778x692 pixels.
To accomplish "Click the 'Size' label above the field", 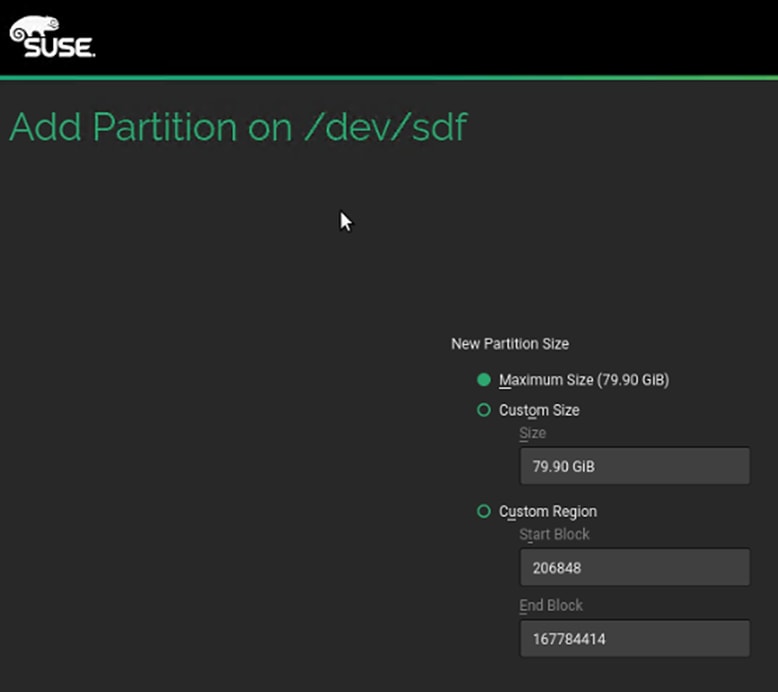I will tap(533, 433).
